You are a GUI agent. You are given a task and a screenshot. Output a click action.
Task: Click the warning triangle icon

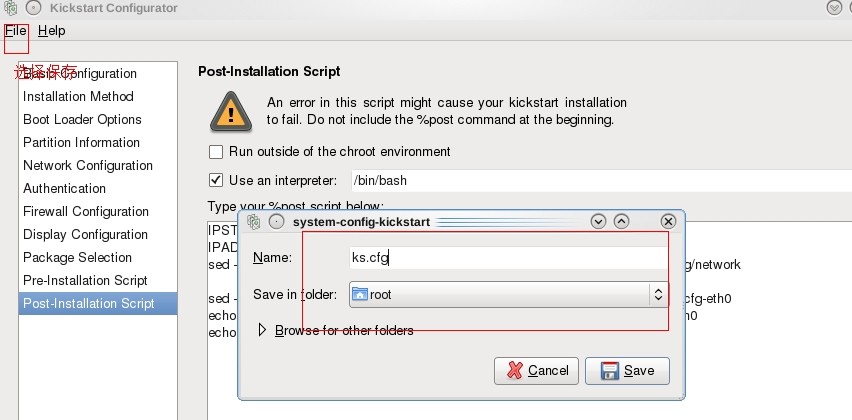coord(231,111)
